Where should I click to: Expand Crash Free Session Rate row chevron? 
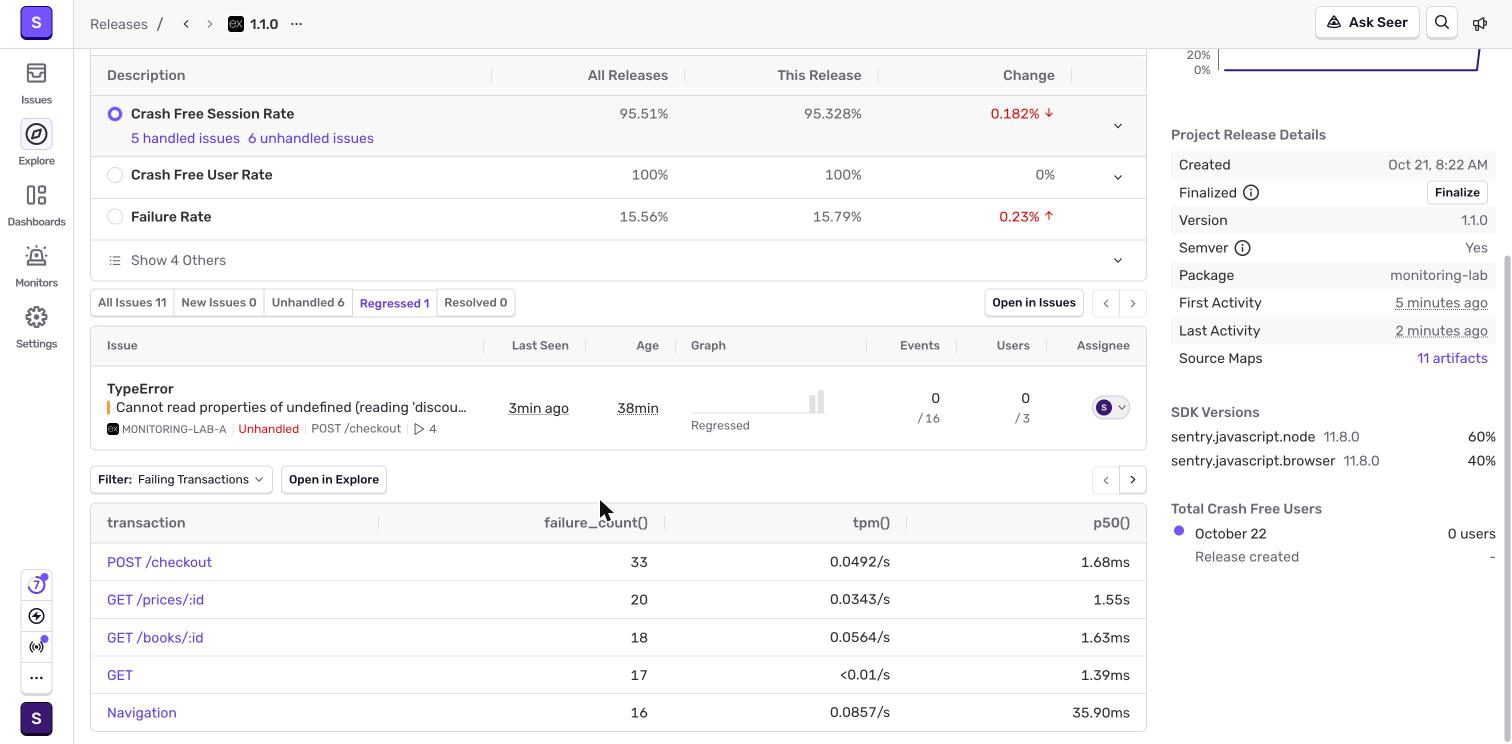[x=1118, y=126]
